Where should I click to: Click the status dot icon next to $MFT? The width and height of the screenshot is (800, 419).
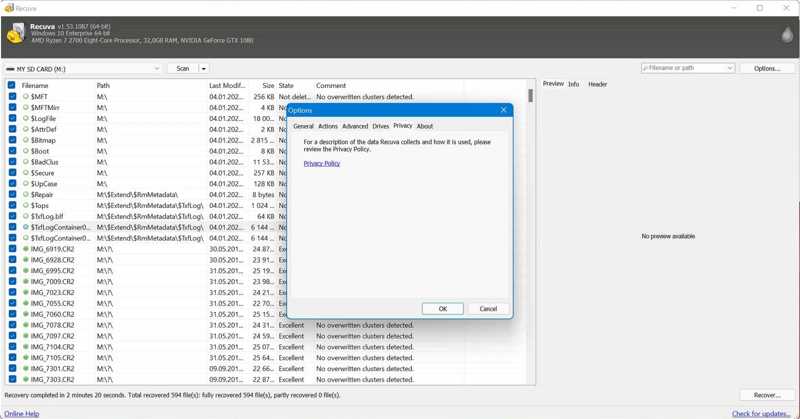click(26, 96)
